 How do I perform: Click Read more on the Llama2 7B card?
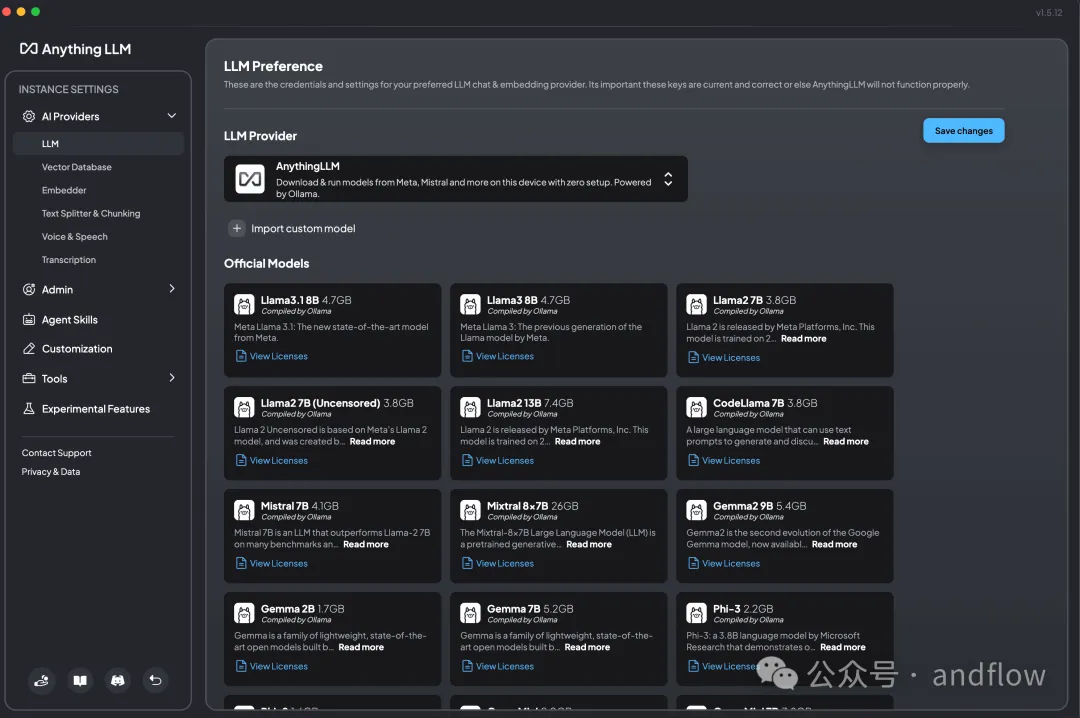[804, 338]
